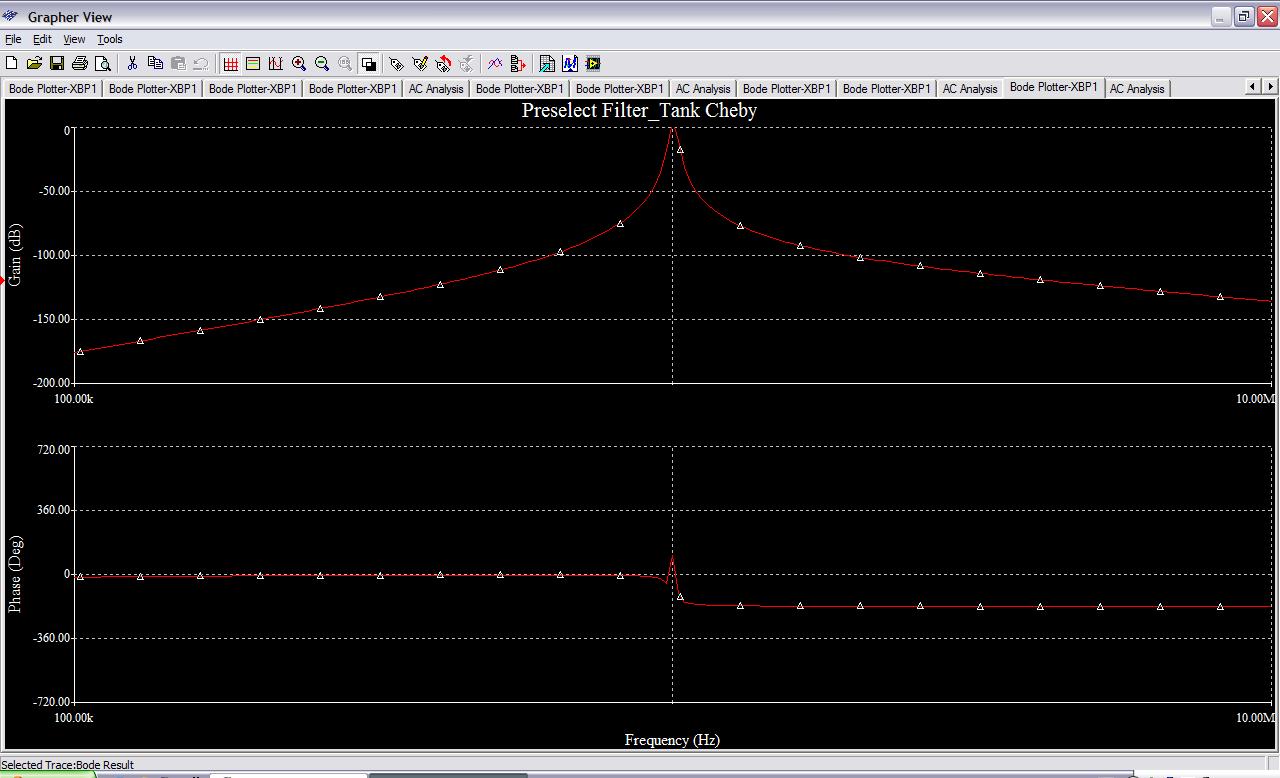Image resolution: width=1280 pixels, height=778 pixels.
Task: Click the -50.00 gain axis value
Action: (54, 191)
